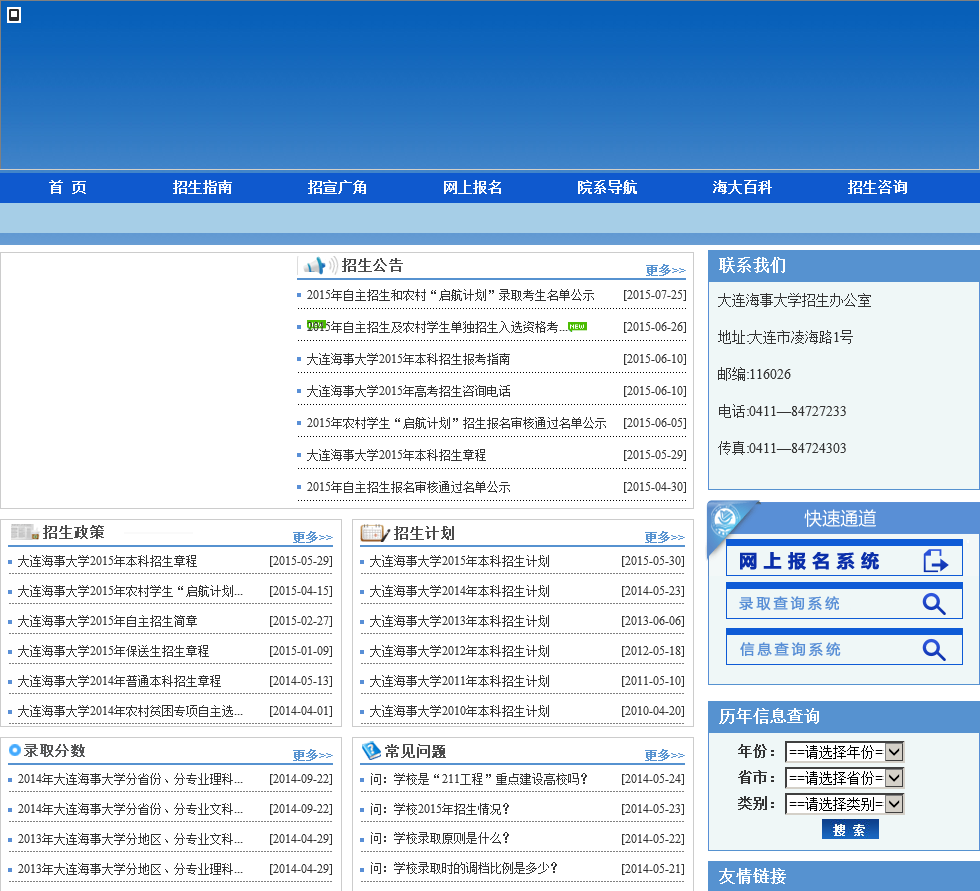Open 大连海事大学2015年本科招生报考指南 announcement

pos(408,359)
